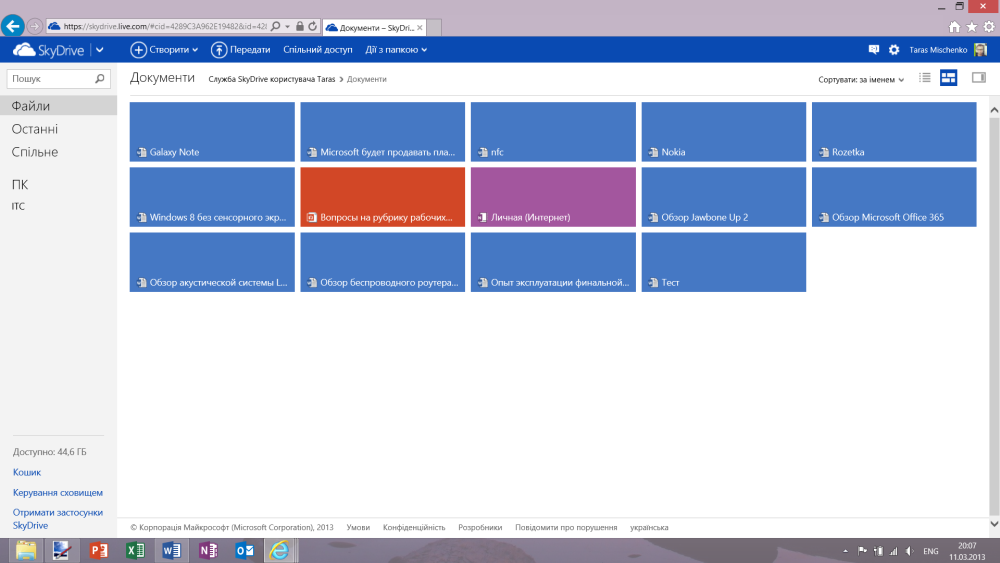Open the Galaxy Note document
Viewport: 1000px width, 563px height.
212,131
